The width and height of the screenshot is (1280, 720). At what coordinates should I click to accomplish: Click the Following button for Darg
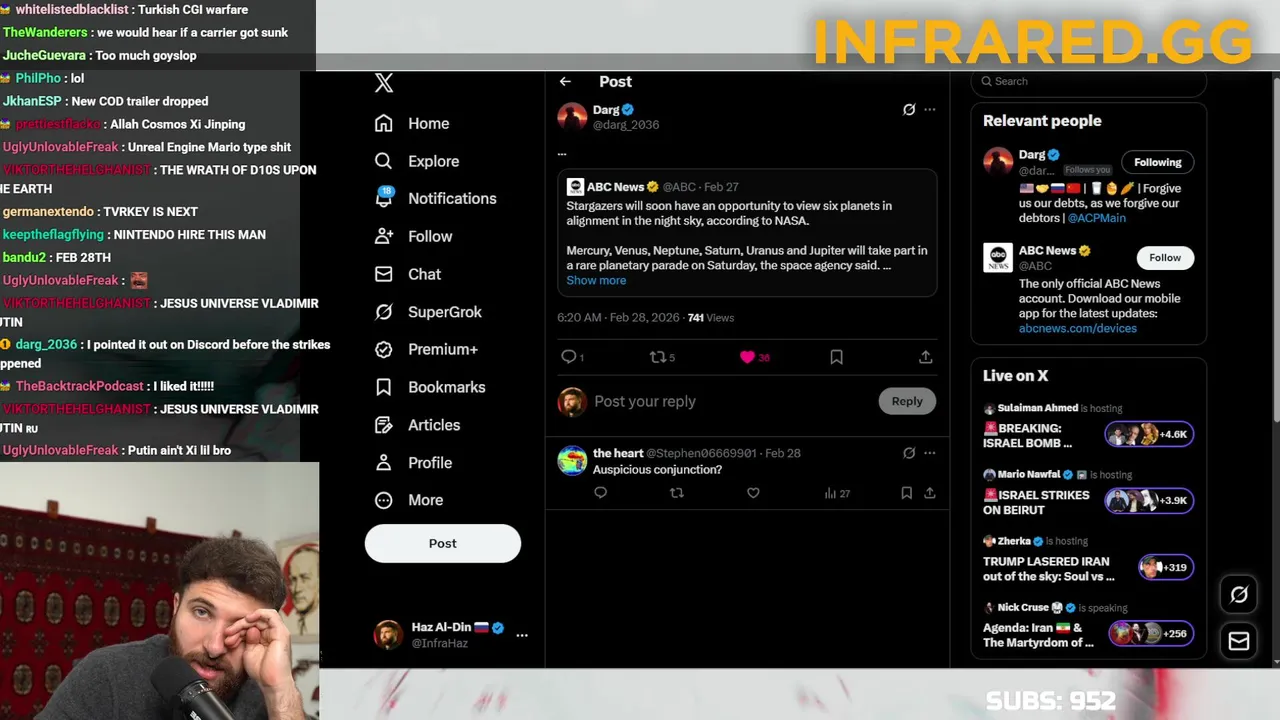point(1157,162)
